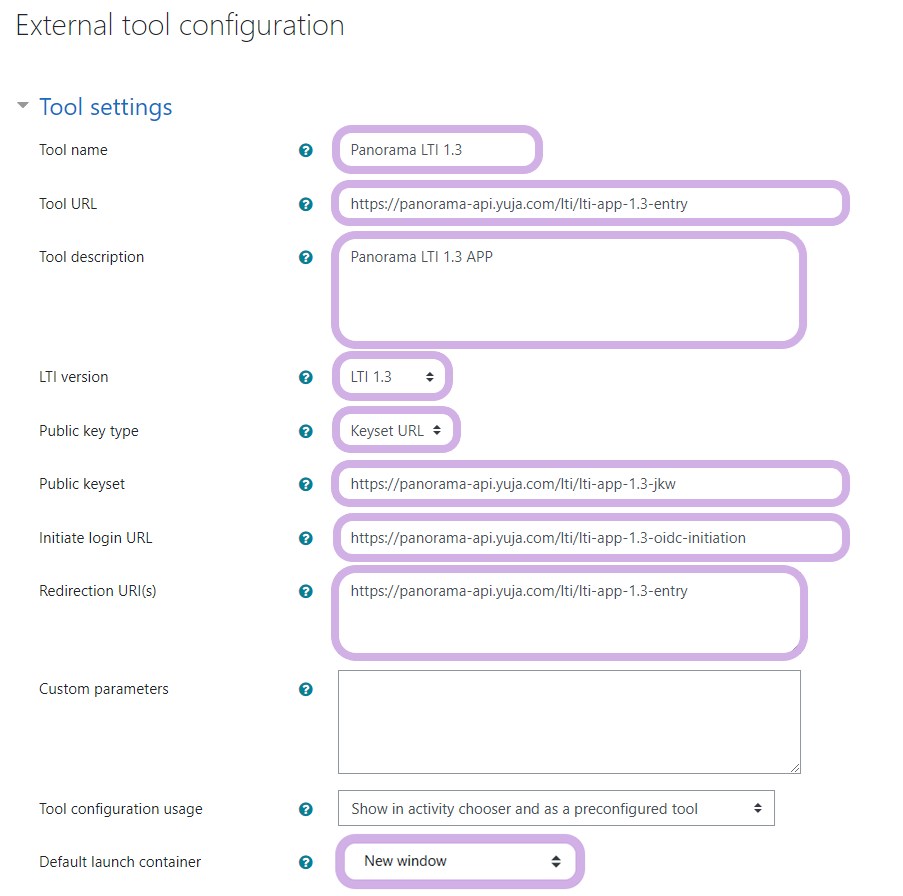
Task: Click the Tool name text field
Action: pyautogui.click(x=437, y=151)
